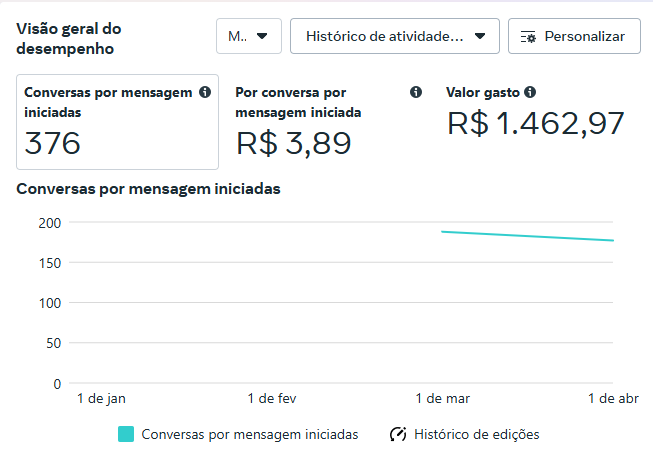This screenshot has height=452, width=653.
Task: Select the Conversas por mensagem iniciadas metric card
Action: 117,121
